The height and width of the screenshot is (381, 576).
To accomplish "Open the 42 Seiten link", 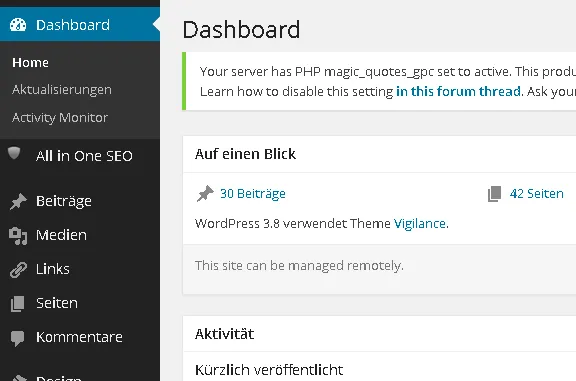I will [536, 194].
